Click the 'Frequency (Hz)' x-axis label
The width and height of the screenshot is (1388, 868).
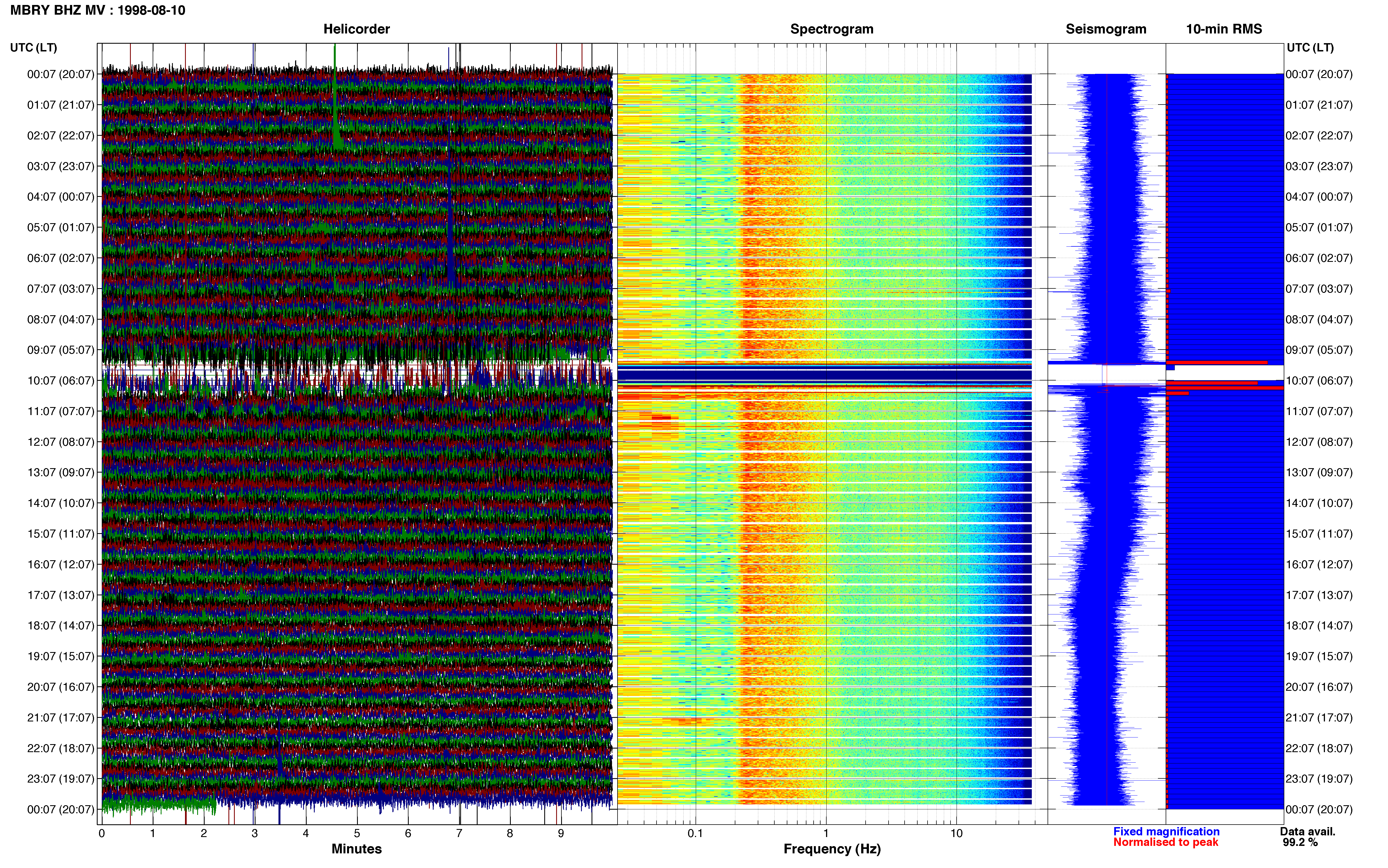point(832,849)
